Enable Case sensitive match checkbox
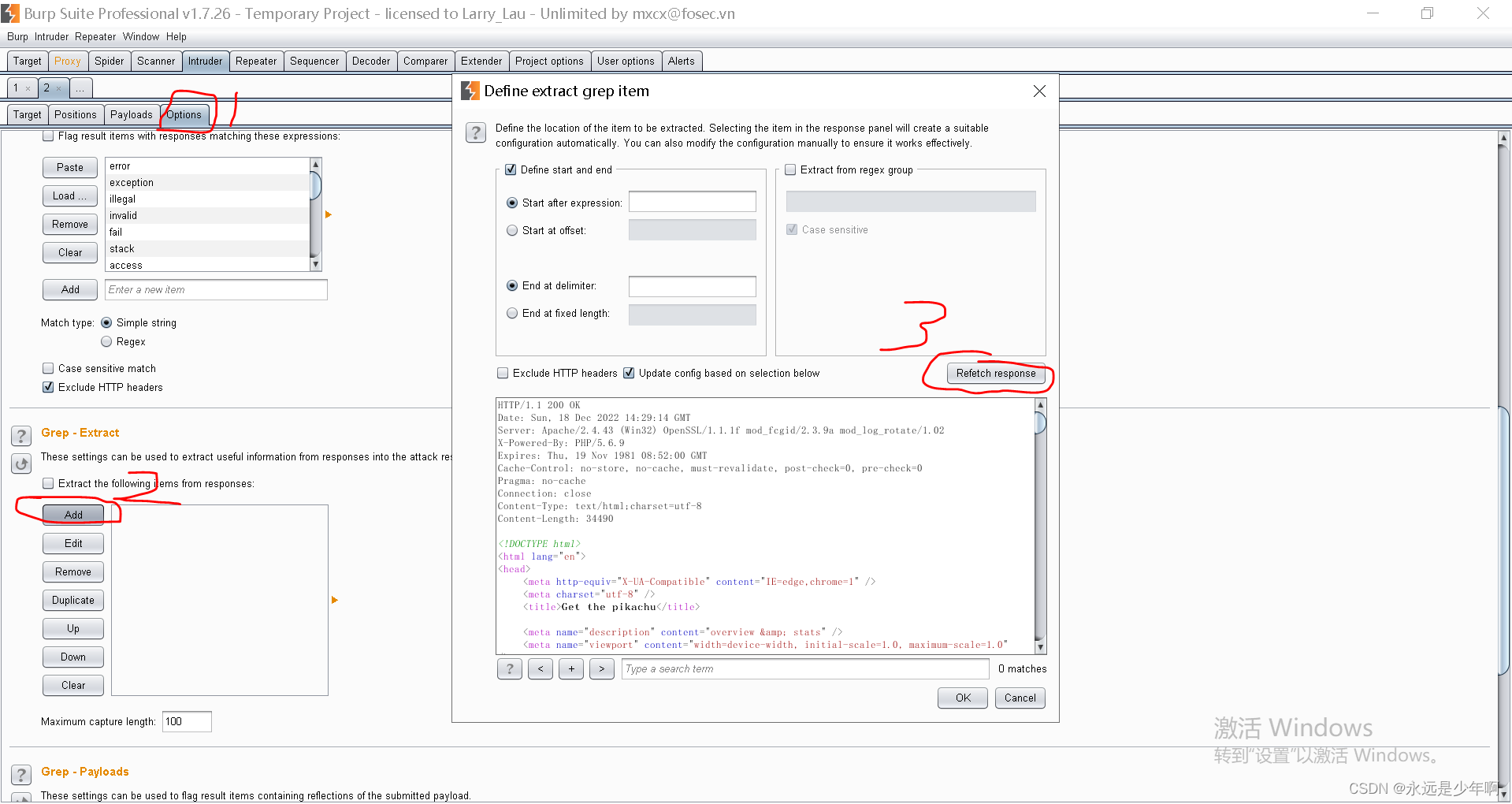Viewport: 1512px width, 804px height. tap(48, 368)
